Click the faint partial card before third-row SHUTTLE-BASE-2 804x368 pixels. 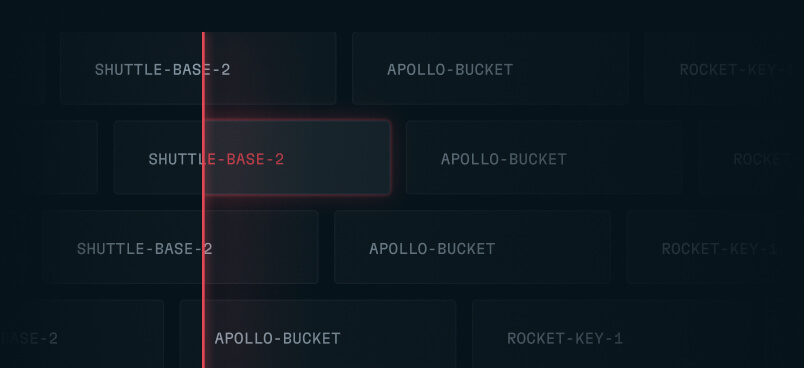pyautogui.click(x=13, y=247)
